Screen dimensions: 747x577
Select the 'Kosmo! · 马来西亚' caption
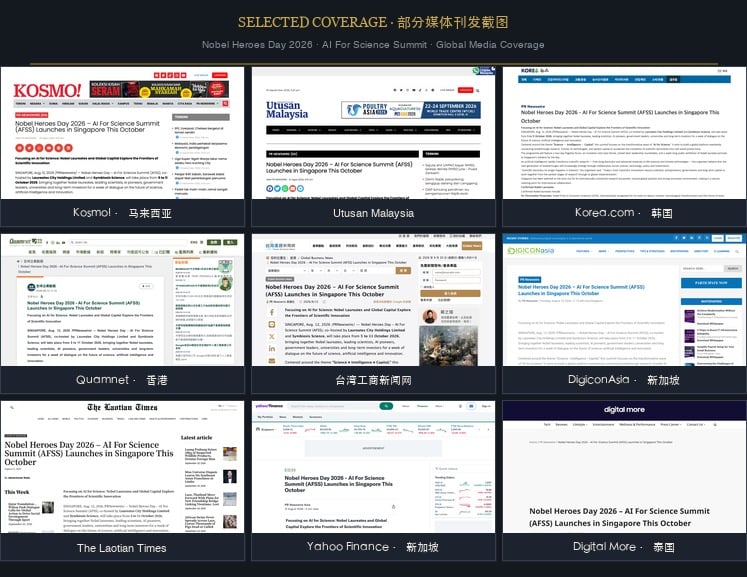click(122, 213)
